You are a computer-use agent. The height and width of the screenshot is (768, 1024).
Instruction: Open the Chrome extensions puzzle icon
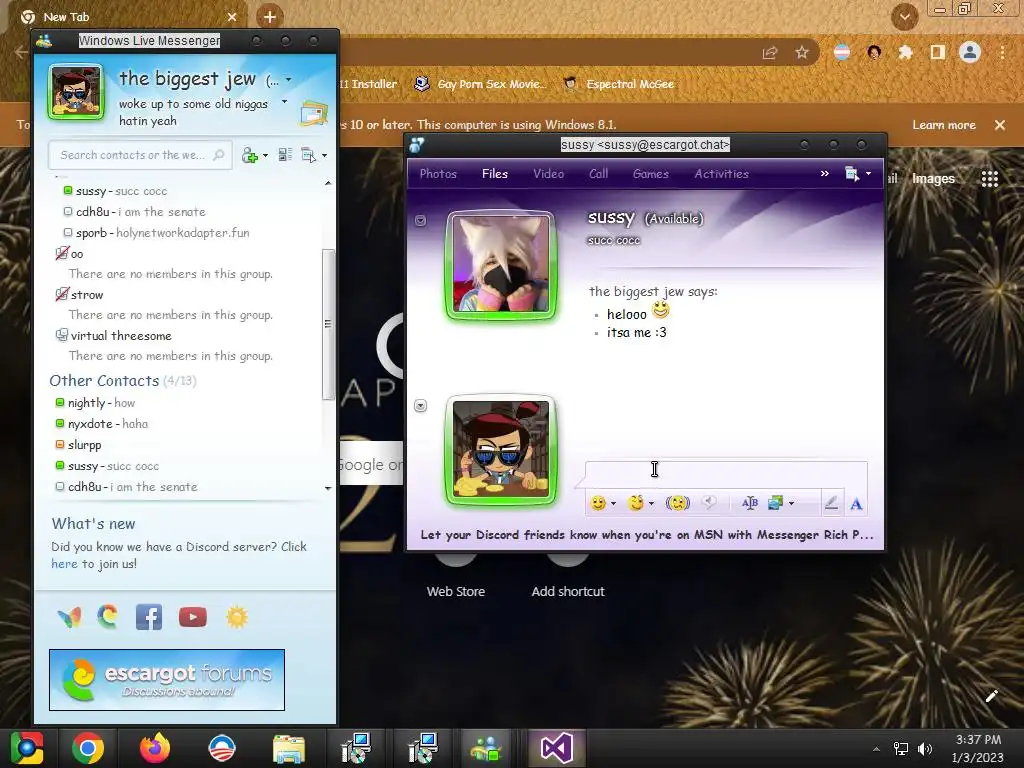(x=905, y=52)
